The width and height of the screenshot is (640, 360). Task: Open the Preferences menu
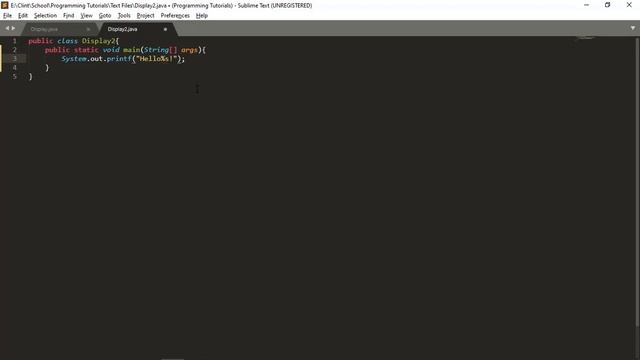(x=175, y=16)
